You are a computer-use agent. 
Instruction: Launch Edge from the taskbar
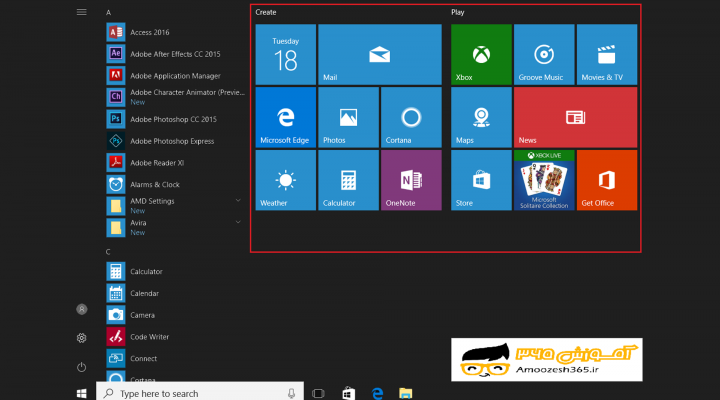pyautogui.click(x=377, y=394)
